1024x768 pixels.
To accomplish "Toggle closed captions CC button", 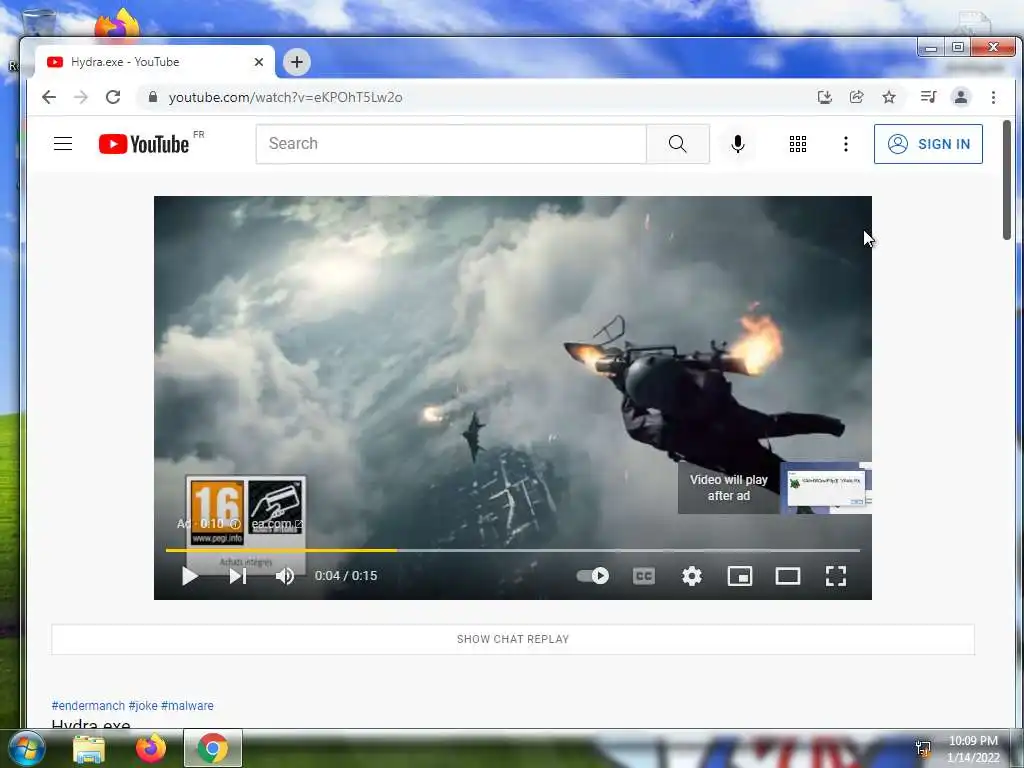I will click(644, 576).
